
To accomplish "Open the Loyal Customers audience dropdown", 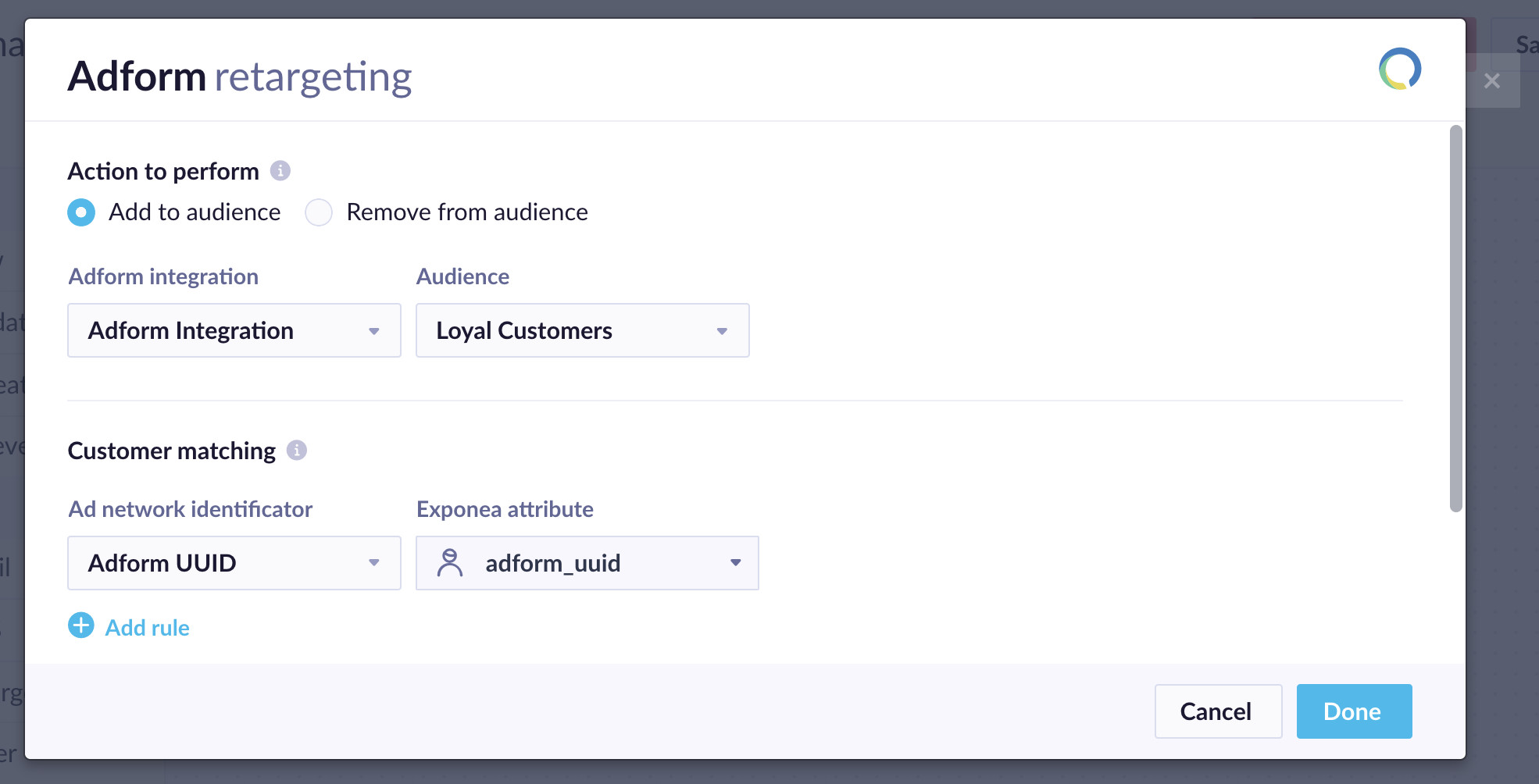I will [583, 330].
